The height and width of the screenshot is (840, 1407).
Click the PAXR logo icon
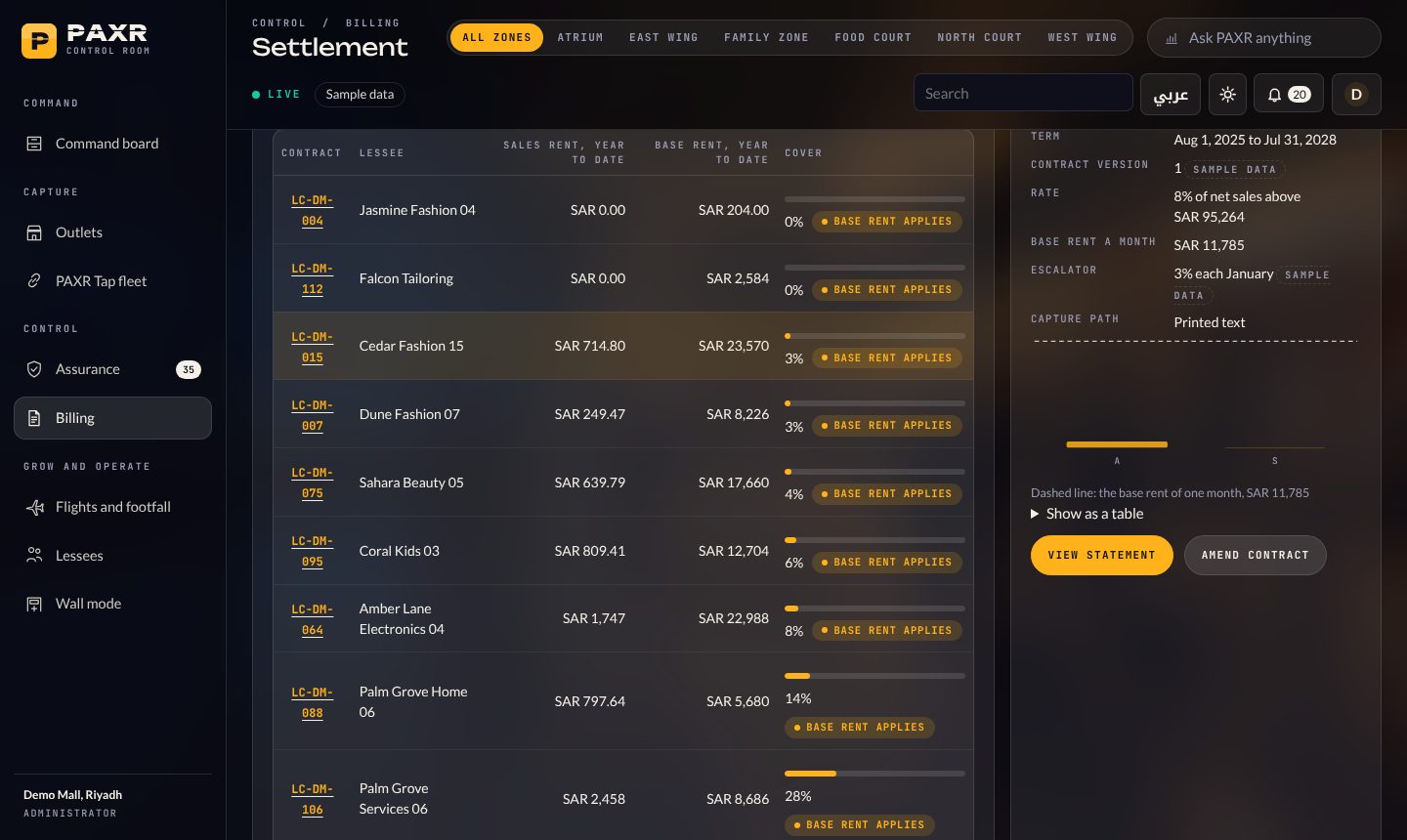39,41
